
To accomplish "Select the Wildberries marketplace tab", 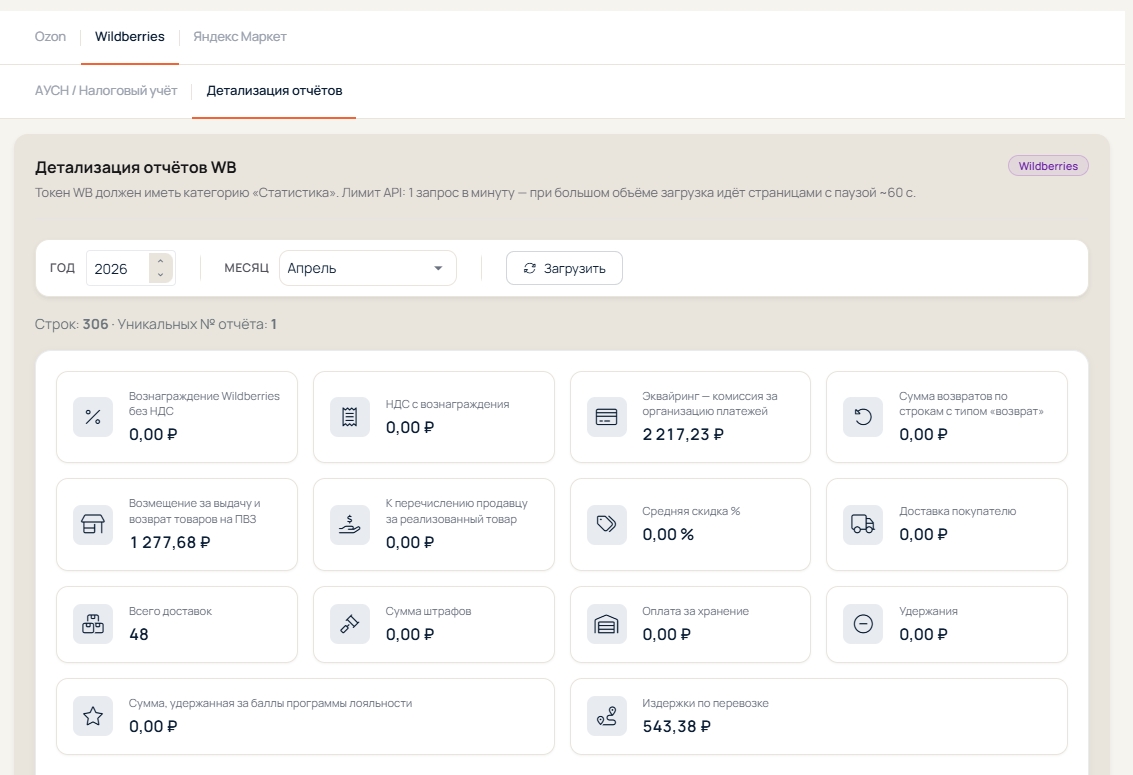I will [x=129, y=36].
